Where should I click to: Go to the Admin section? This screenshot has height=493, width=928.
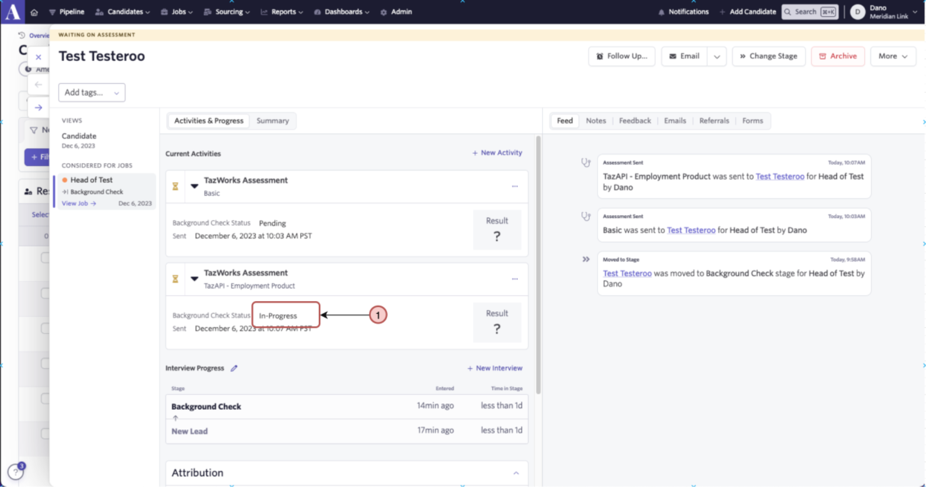coord(397,12)
